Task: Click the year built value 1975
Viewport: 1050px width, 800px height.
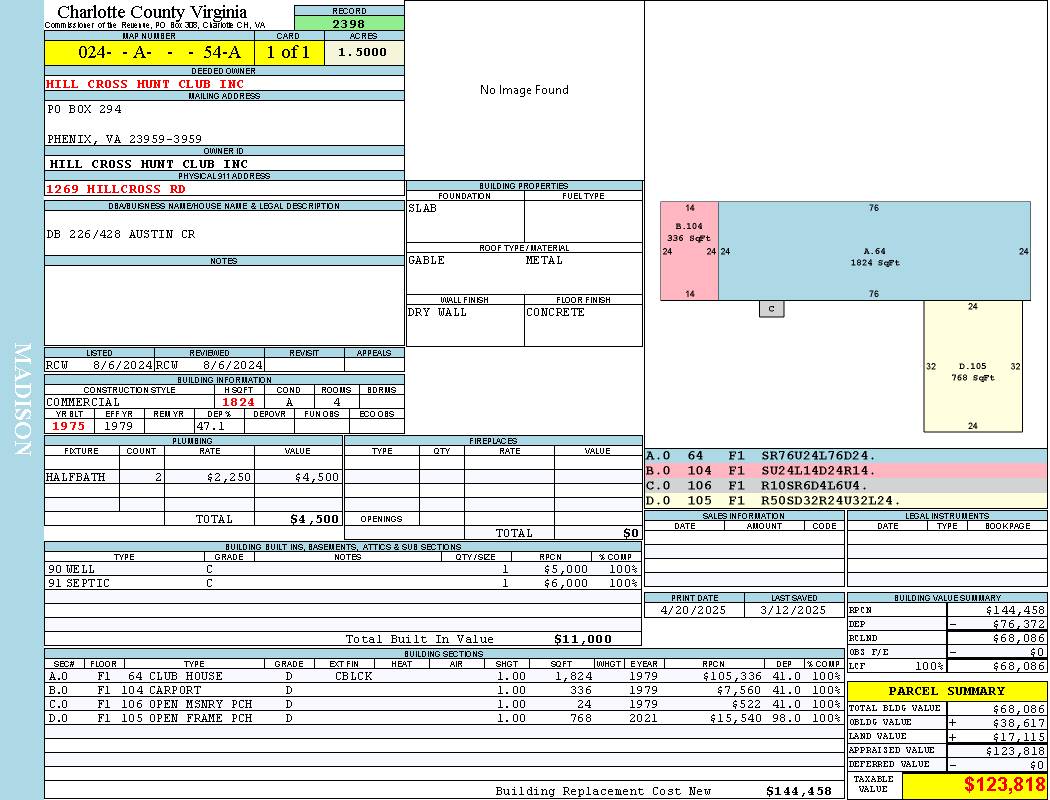Action: coord(69,426)
